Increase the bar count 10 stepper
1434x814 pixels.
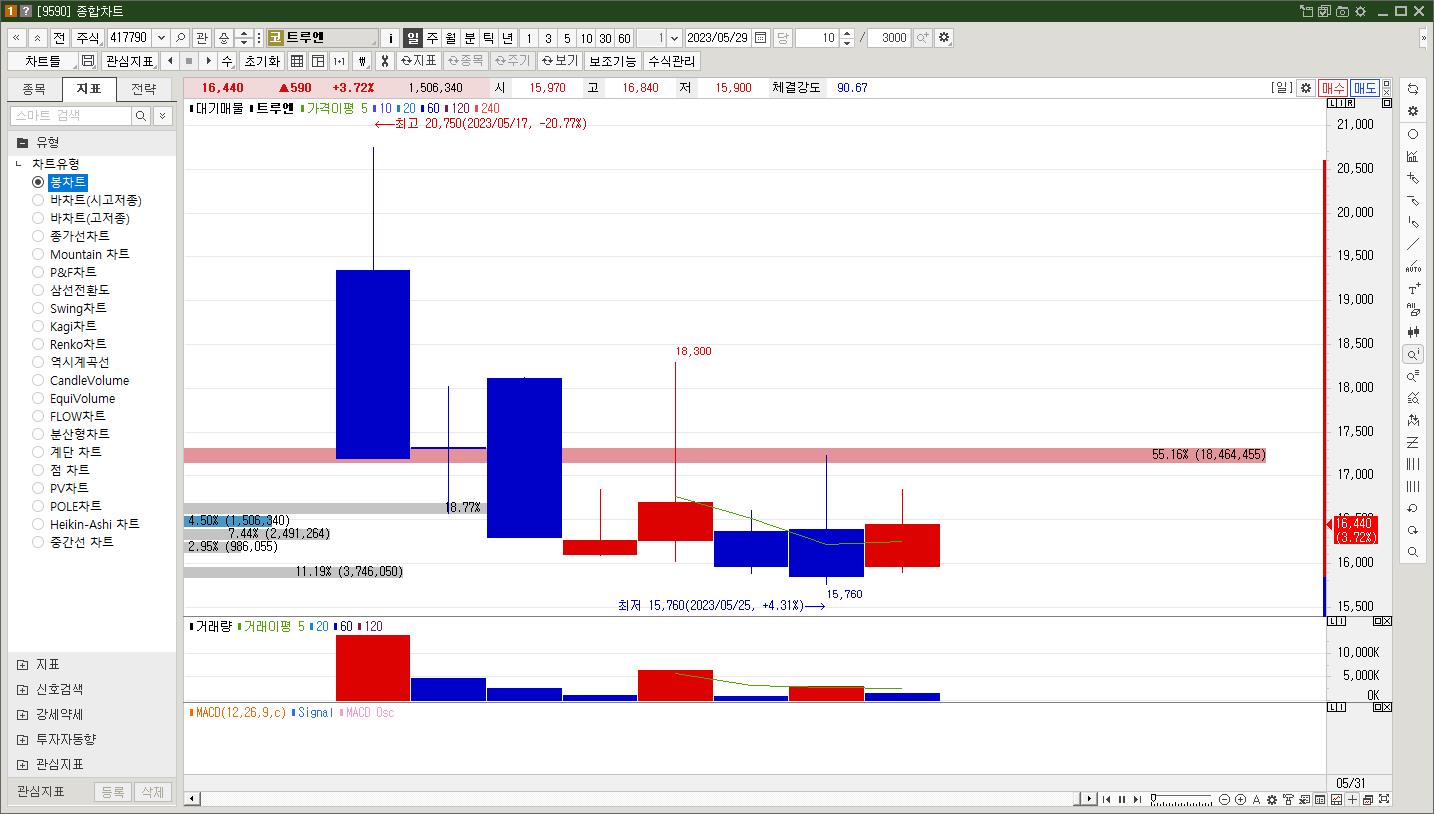coord(848,34)
